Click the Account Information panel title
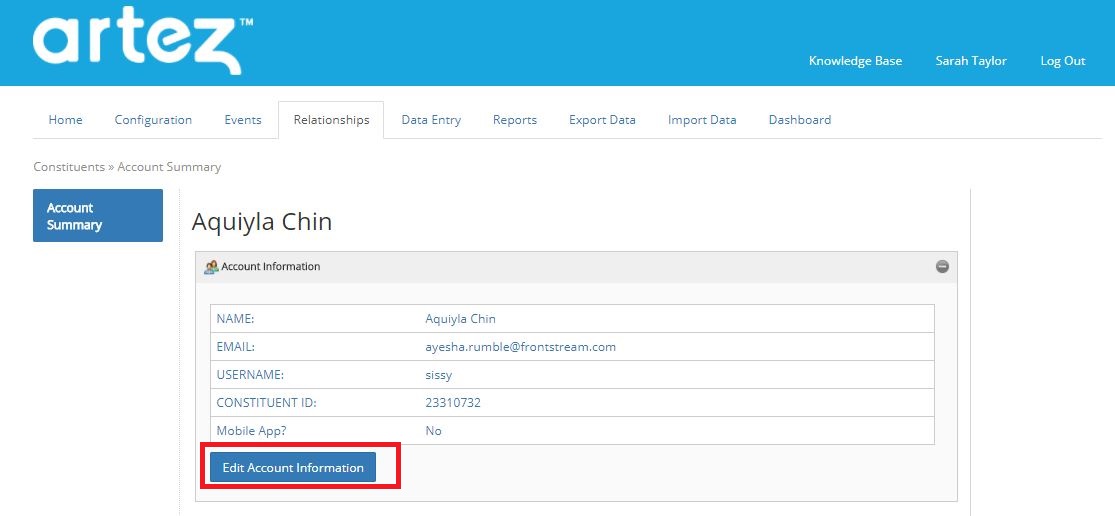Viewport: 1115px width, 516px height. click(271, 267)
